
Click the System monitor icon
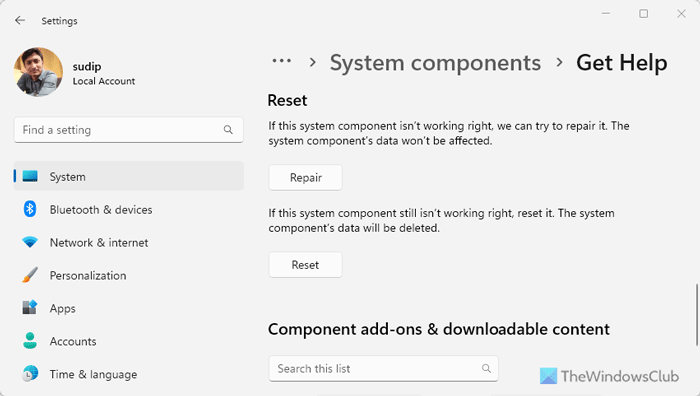30,176
